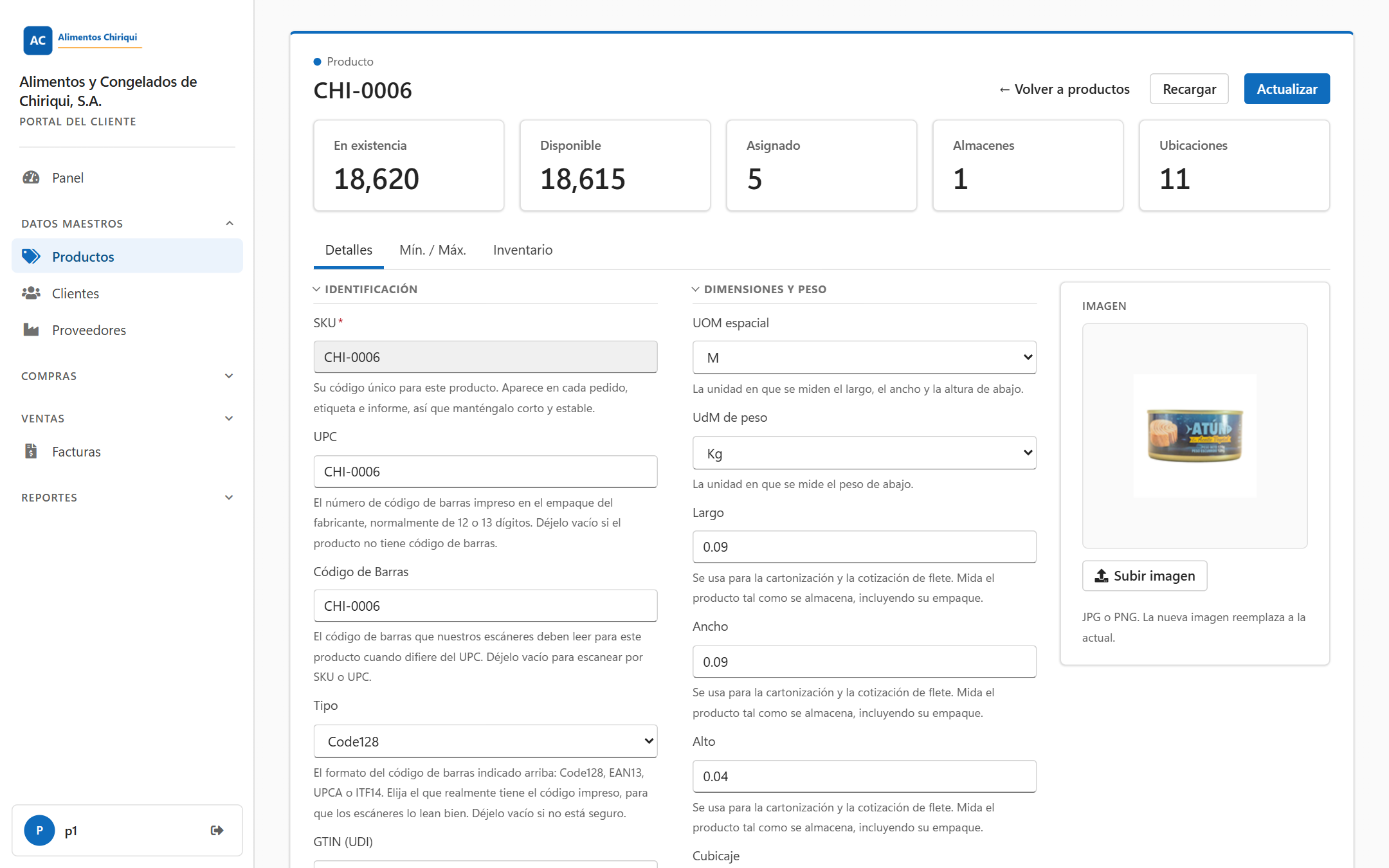The height and width of the screenshot is (868, 1389).
Task: Click the Largo input field
Action: click(x=864, y=547)
